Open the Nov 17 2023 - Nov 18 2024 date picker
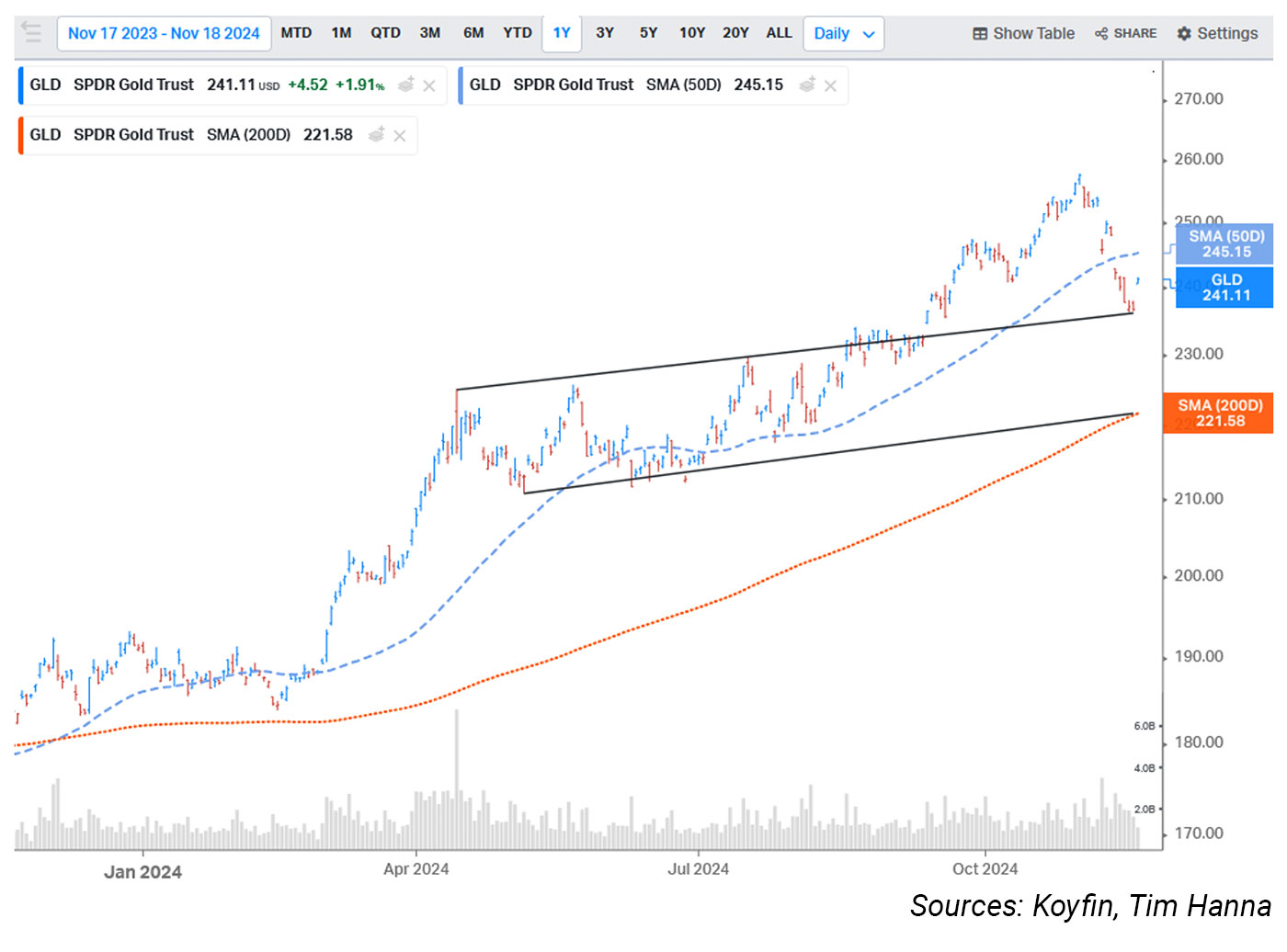This screenshot has height=952, width=1287. 164,33
